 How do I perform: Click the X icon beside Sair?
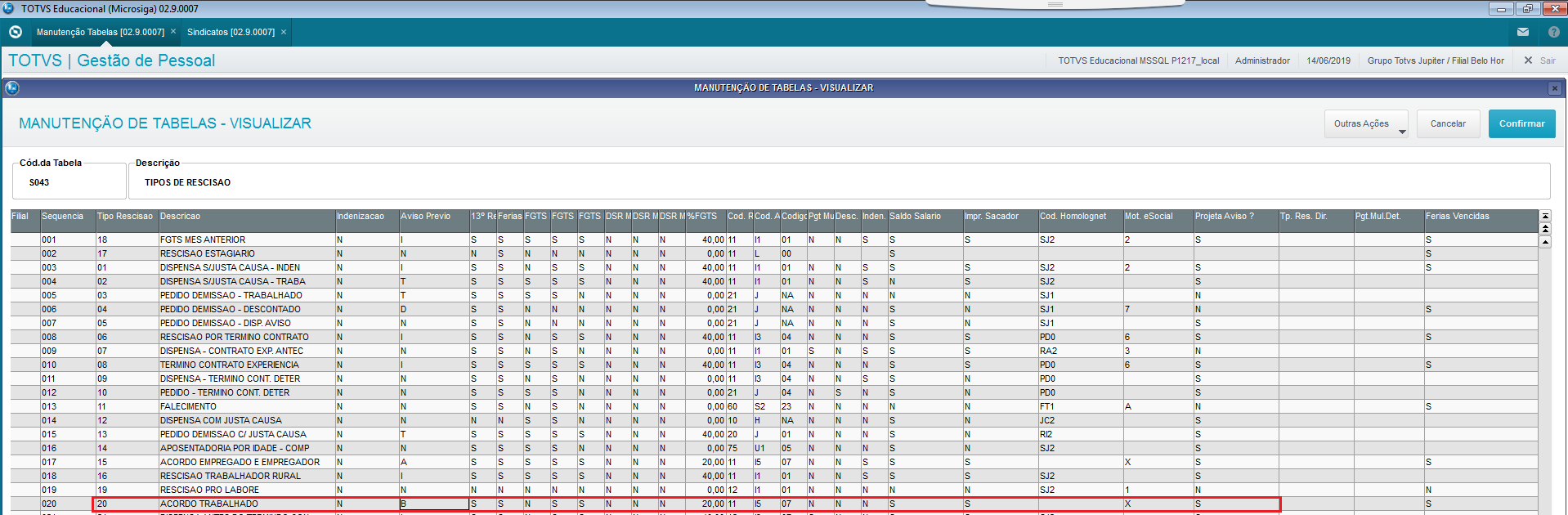1528,60
